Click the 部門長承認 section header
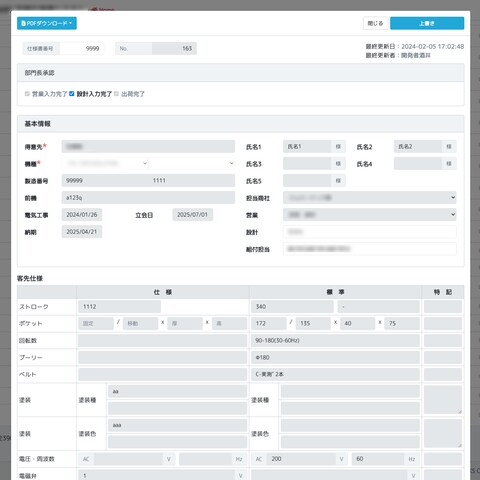The image size is (480, 480). coord(240,73)
